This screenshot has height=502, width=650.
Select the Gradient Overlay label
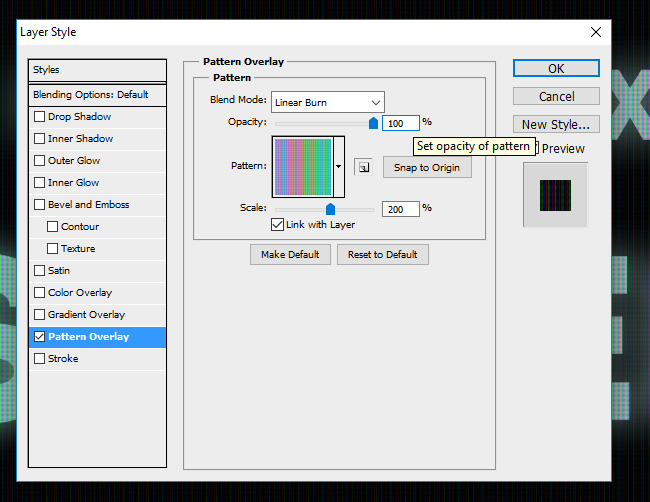coord(86,315)
